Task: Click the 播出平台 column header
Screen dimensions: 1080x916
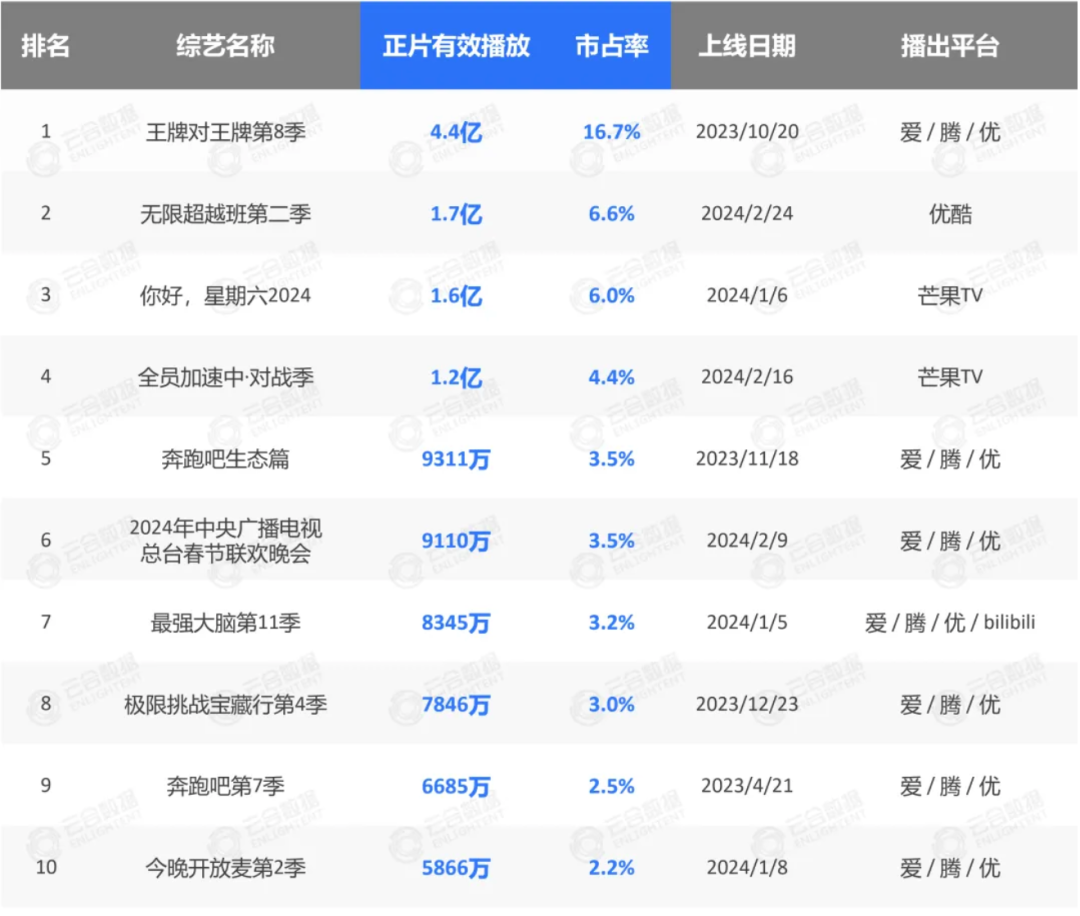Action: 949,47
